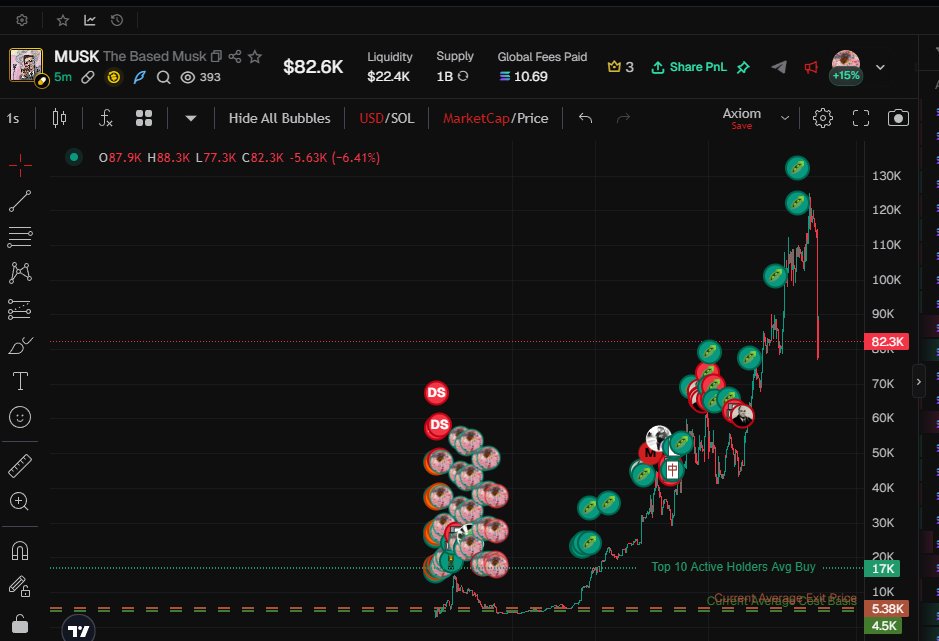Select SOL currency option
This screenshot has height=641, width=939.
point(402,119)
